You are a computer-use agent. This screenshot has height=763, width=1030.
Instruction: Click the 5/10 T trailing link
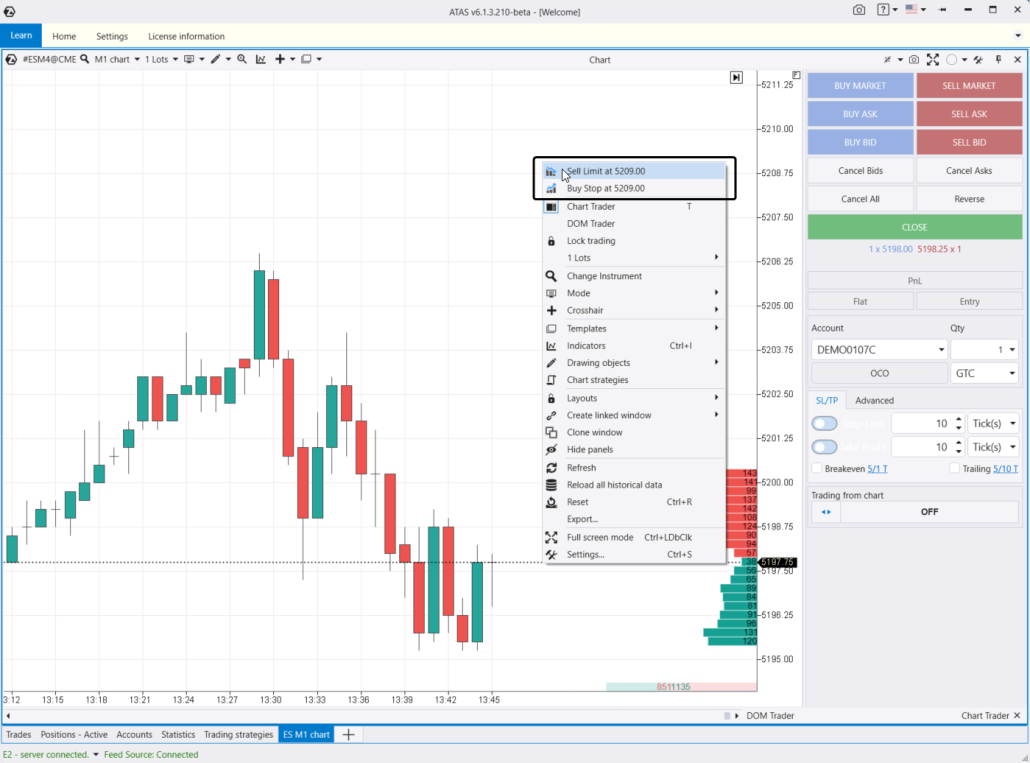1005,468
